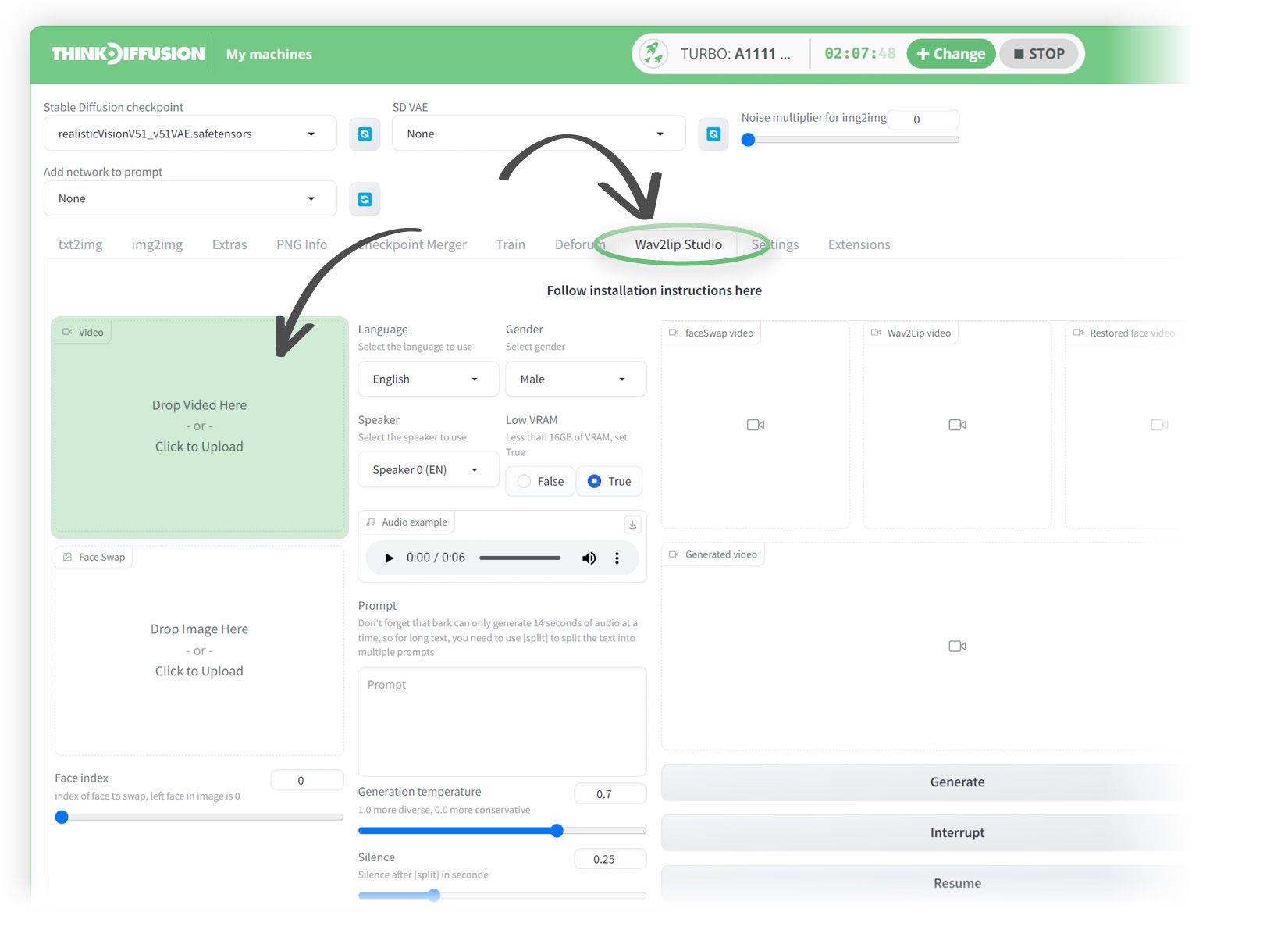Go to the Train tab
The image size is (1288, 937).
[511, 244]
